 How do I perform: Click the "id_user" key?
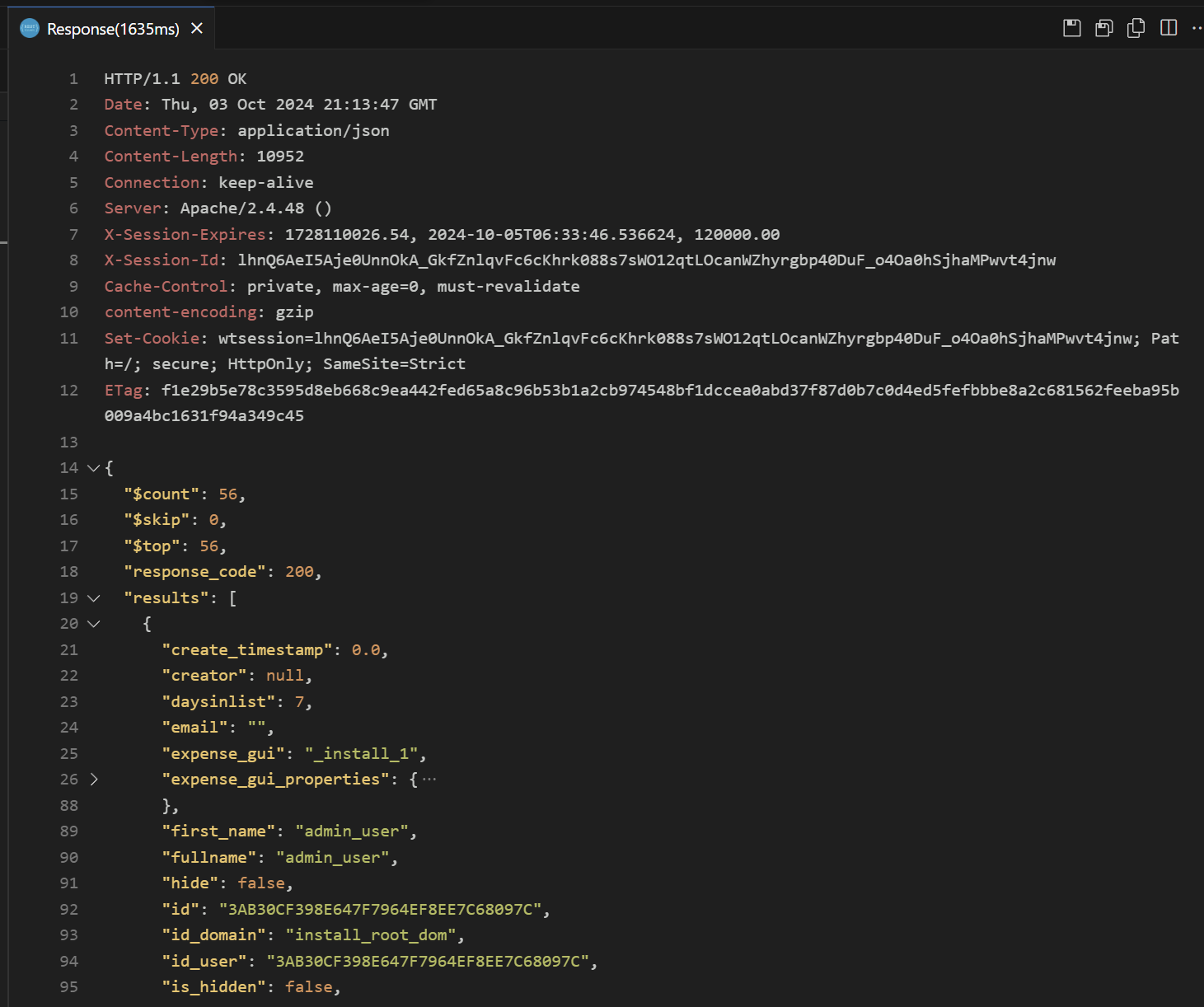[x=204, y=962]
